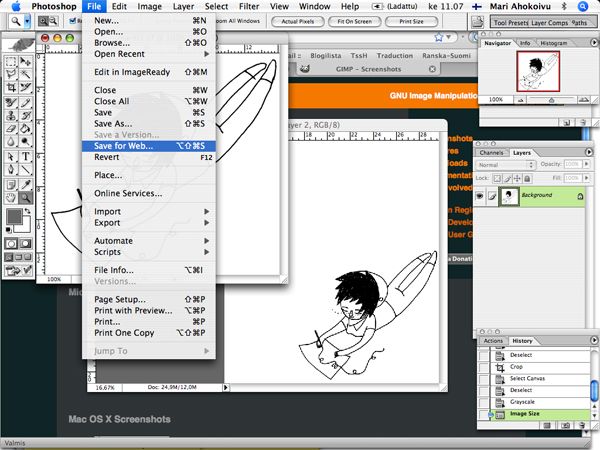Open the Layers panel flyout menu
The height and width of the screenshot is (450, 600).
coord(589,152)
